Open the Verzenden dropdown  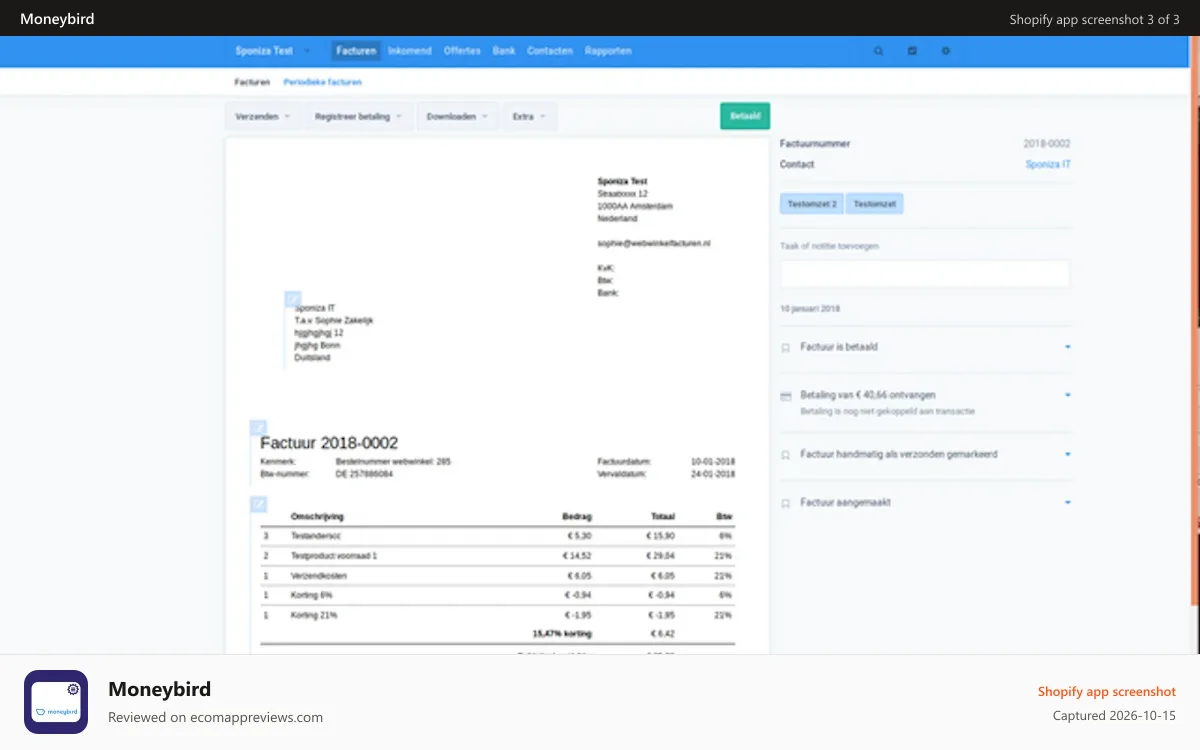(x=263, y=117)
